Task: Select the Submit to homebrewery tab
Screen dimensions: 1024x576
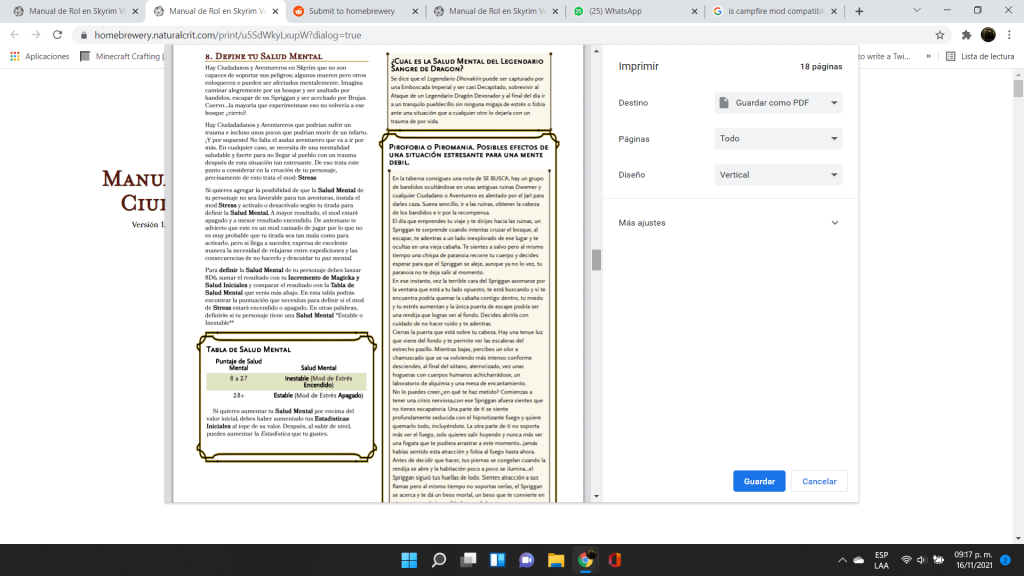Action: [x=351, y=11]
